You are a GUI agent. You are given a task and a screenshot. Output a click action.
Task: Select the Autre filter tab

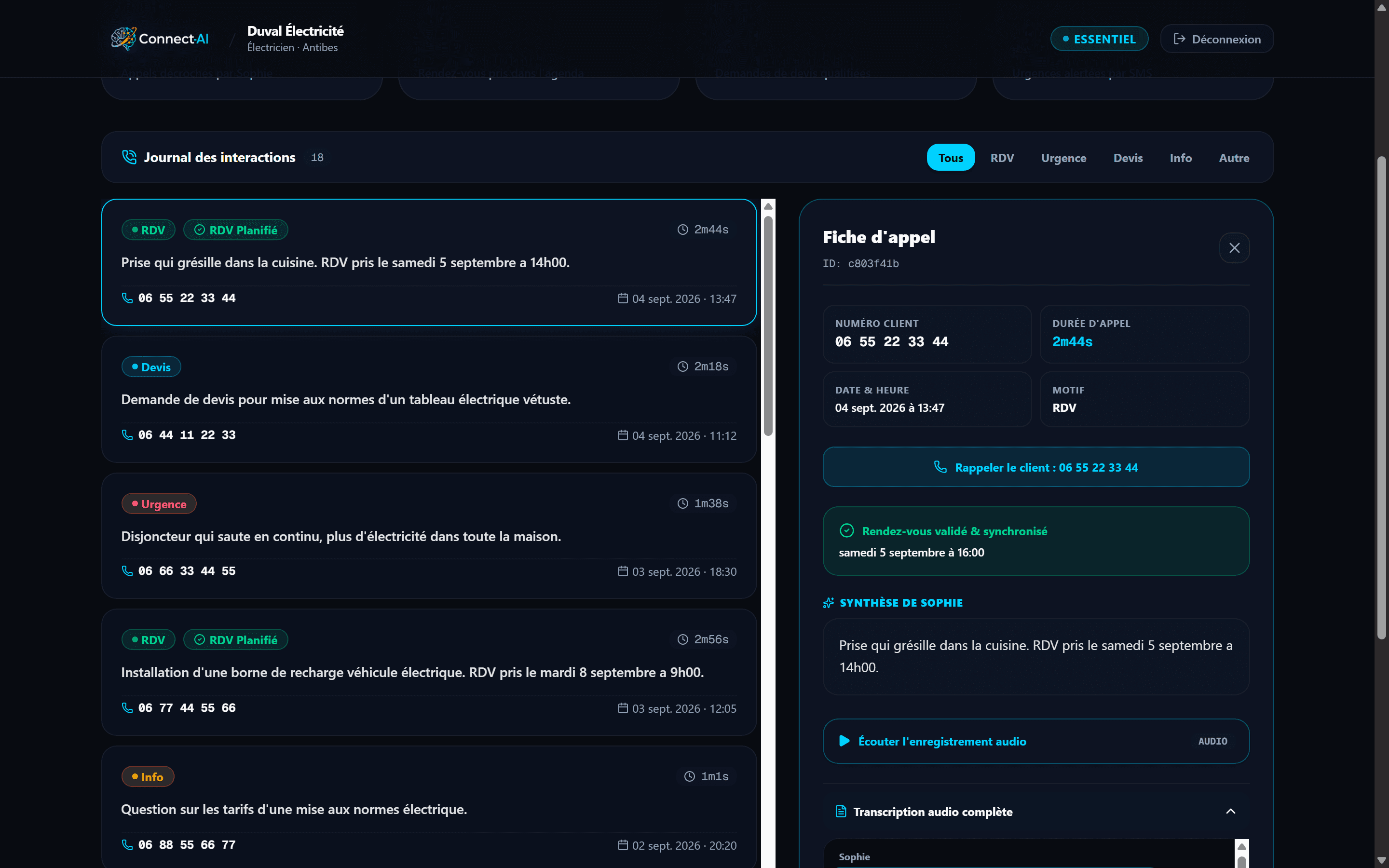click(x=1234, y=157)
